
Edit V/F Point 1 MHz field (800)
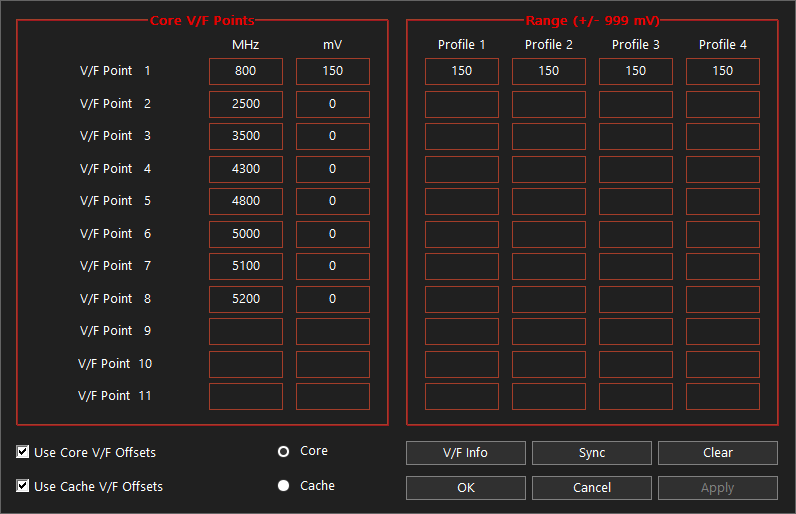click(x=246, y=71)
